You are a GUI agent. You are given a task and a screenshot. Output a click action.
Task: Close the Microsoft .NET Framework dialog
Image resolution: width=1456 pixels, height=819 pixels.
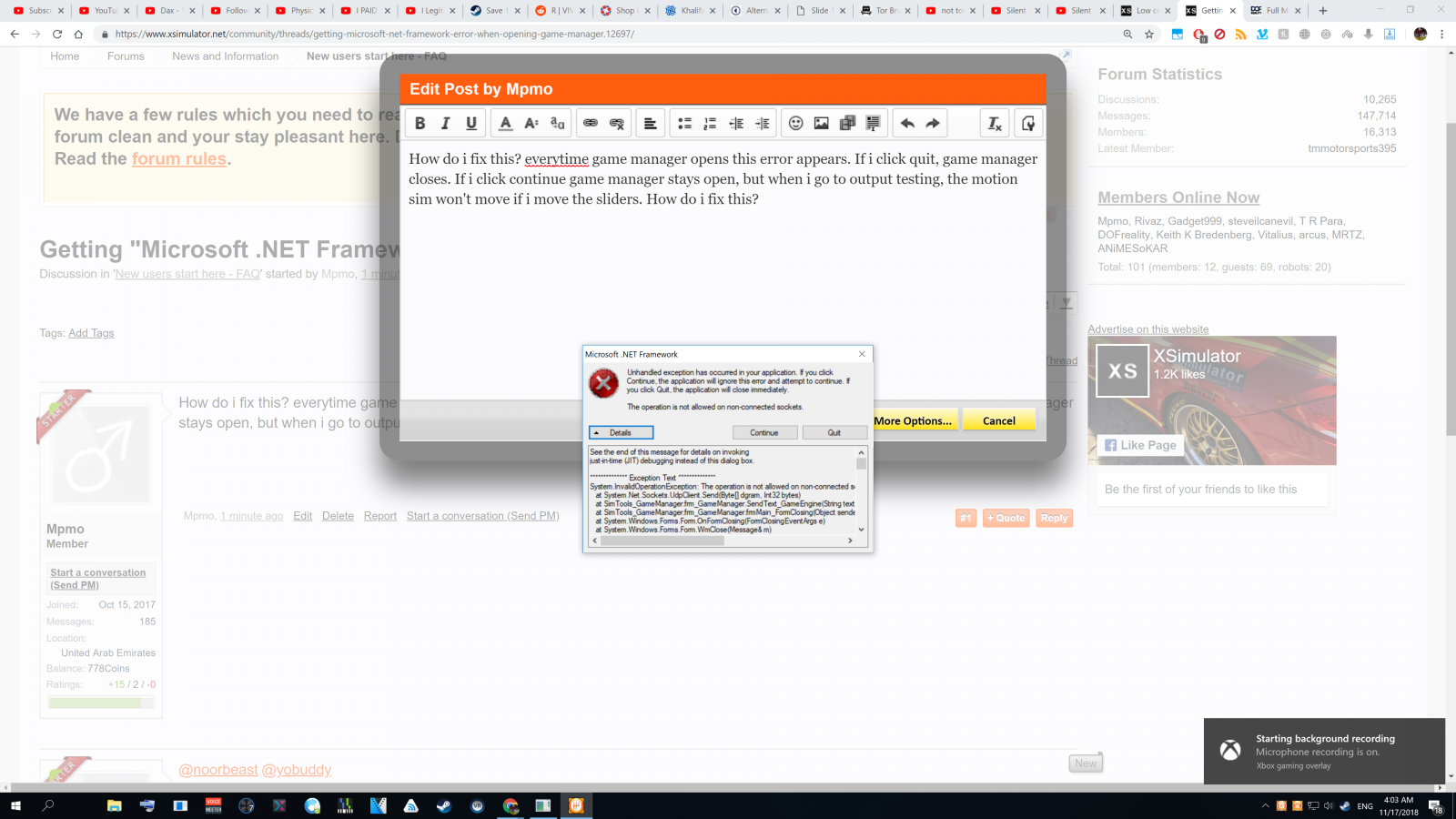(x=862, y=354)
